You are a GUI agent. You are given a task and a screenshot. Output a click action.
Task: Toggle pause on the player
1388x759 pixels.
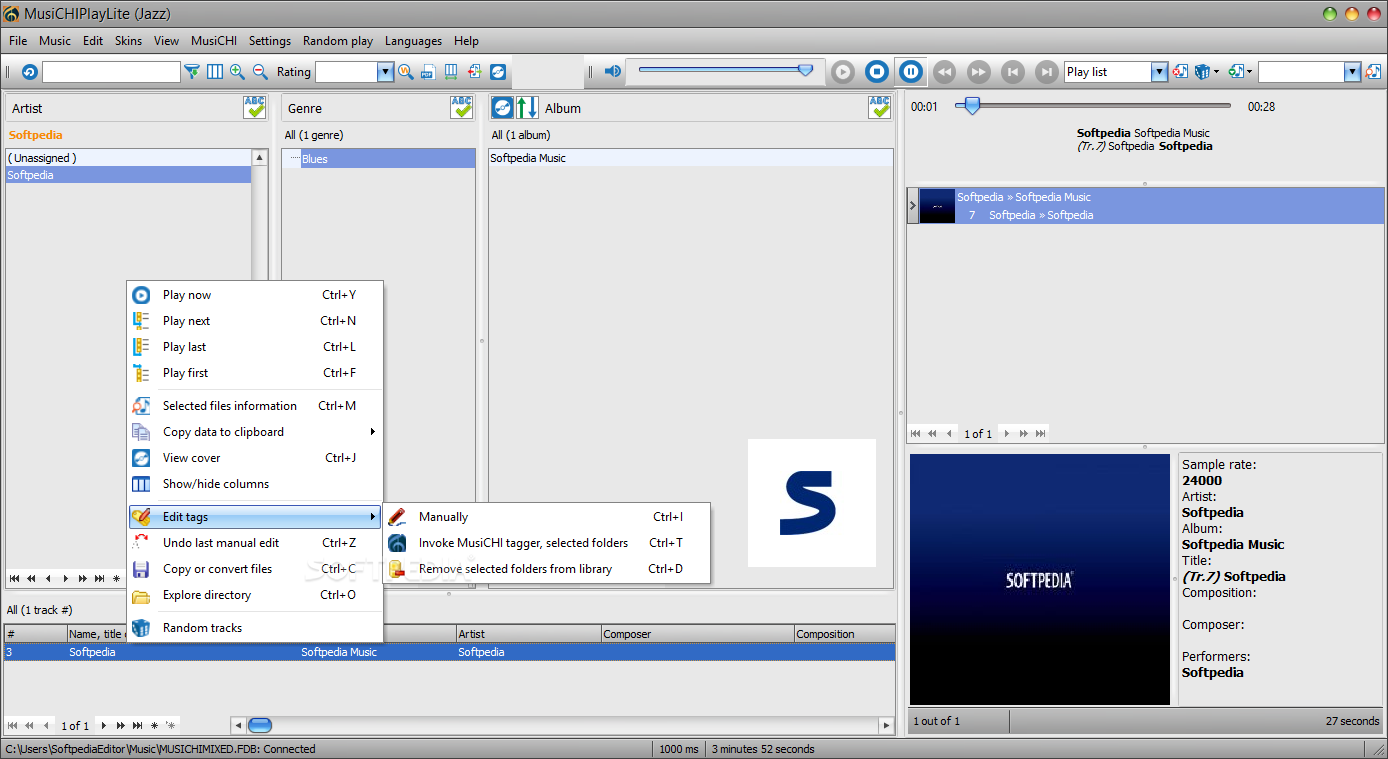pos(910,72)
